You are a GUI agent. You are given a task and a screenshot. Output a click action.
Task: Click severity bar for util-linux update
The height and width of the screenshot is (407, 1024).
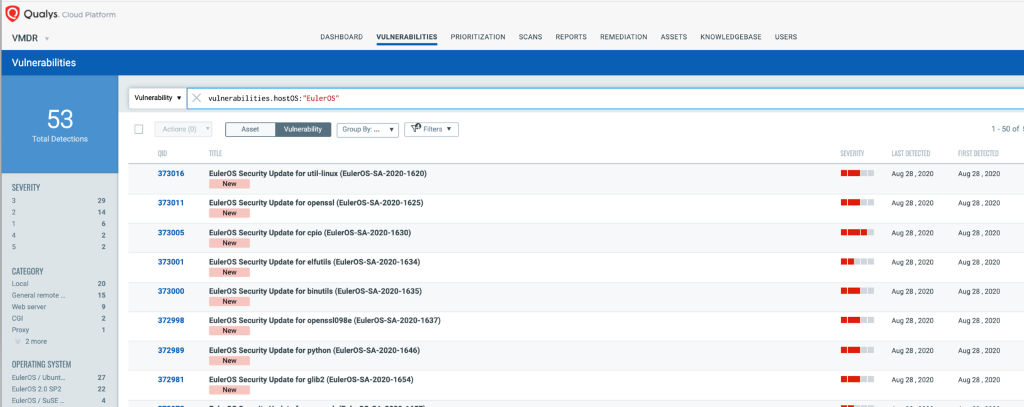tap(857, 173)
